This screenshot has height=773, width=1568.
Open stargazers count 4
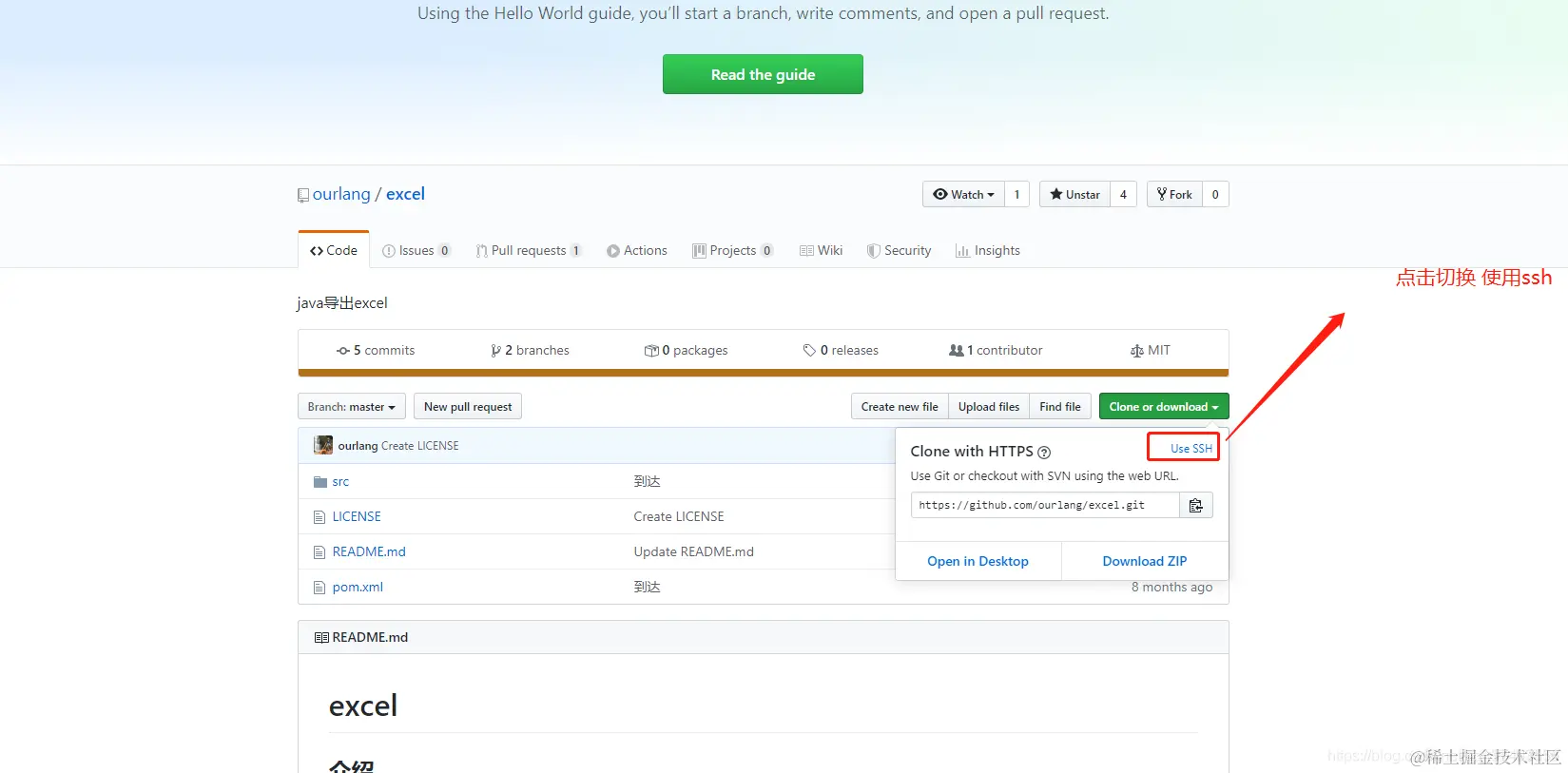(x=1123, y=194)
